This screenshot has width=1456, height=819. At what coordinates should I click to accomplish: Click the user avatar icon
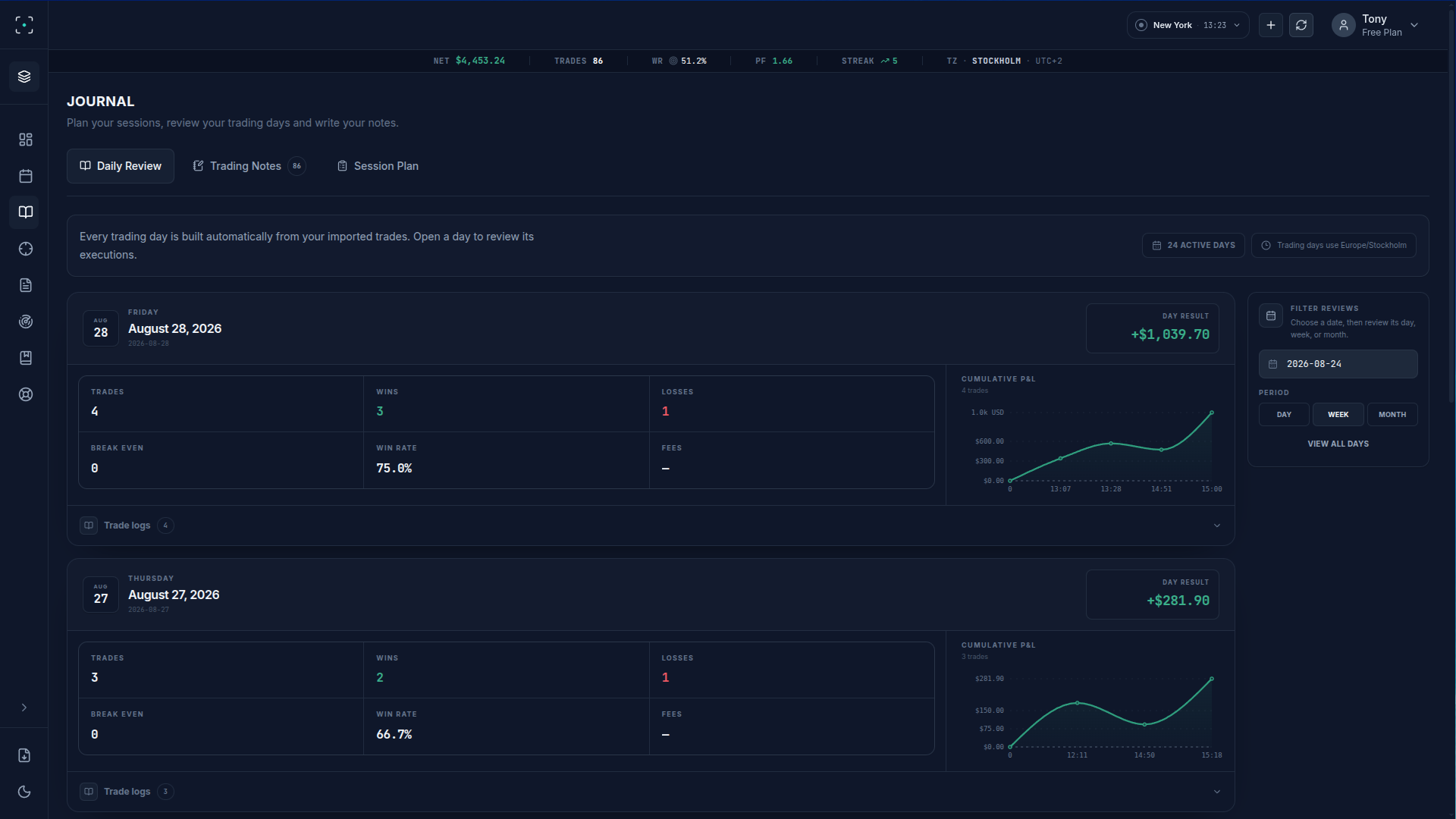coord(1344,25)
